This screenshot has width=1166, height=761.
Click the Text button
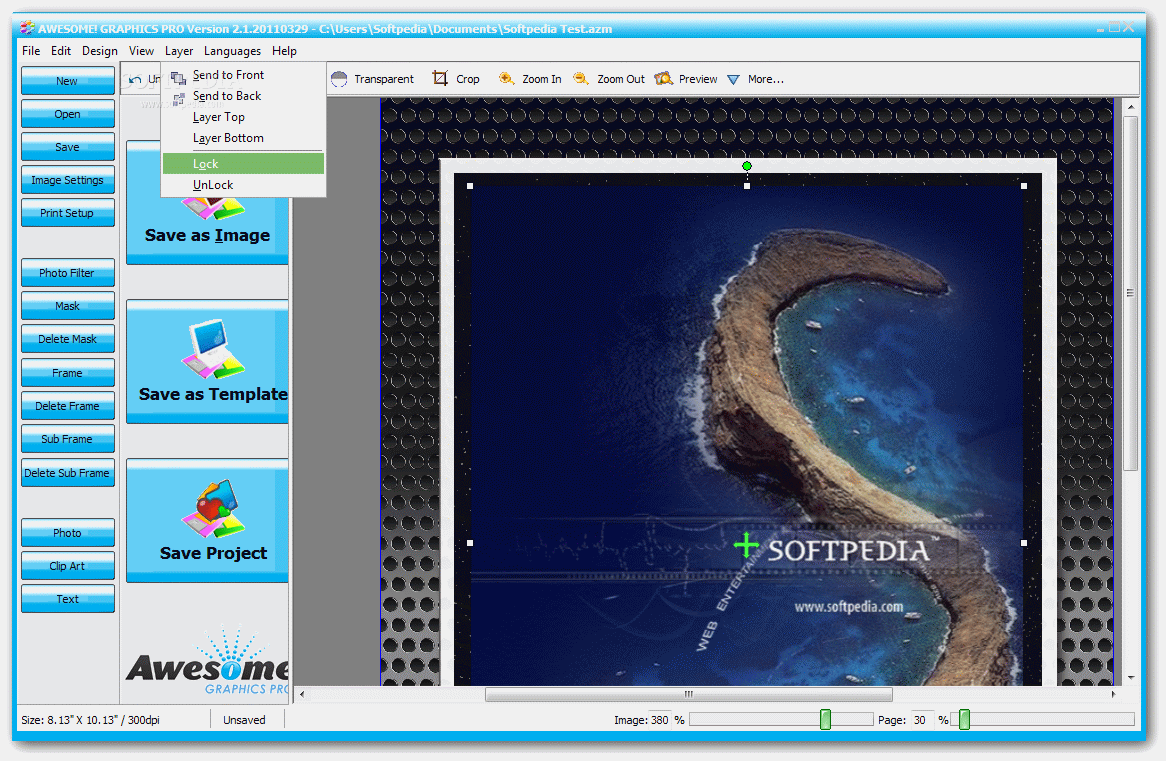(x=68, y=599)
